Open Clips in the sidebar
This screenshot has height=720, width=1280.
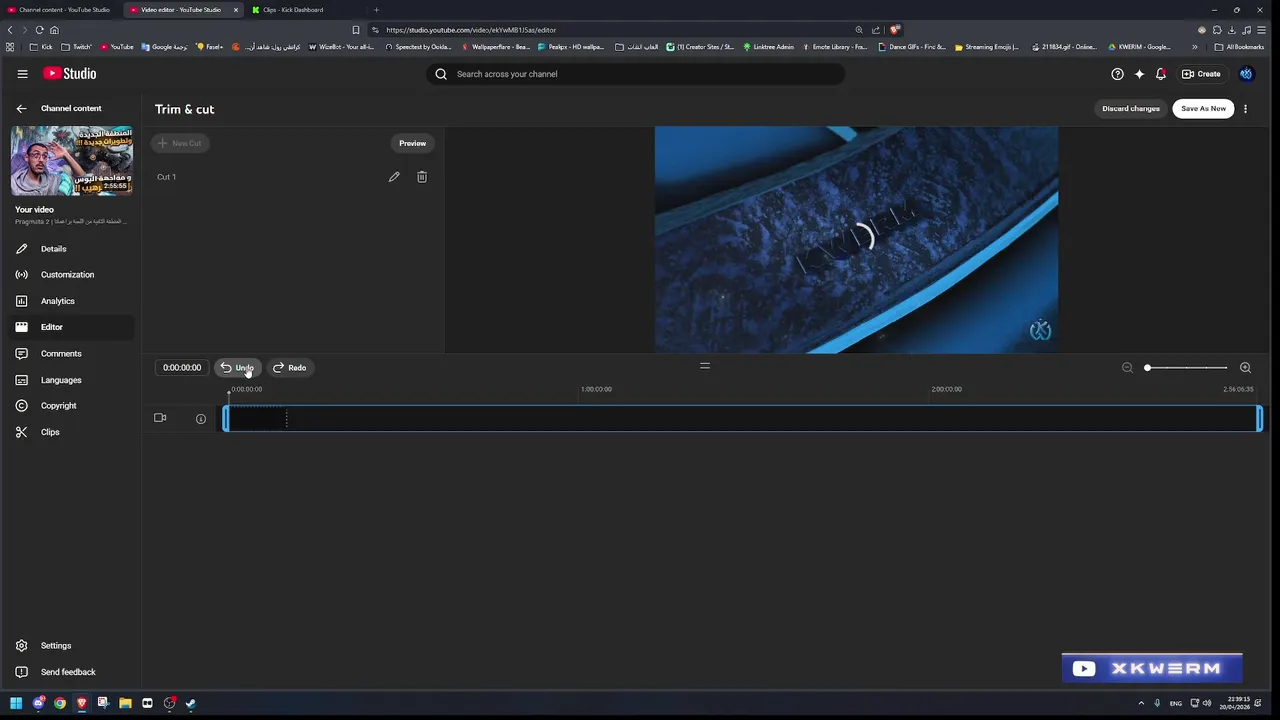click(70, 432)
